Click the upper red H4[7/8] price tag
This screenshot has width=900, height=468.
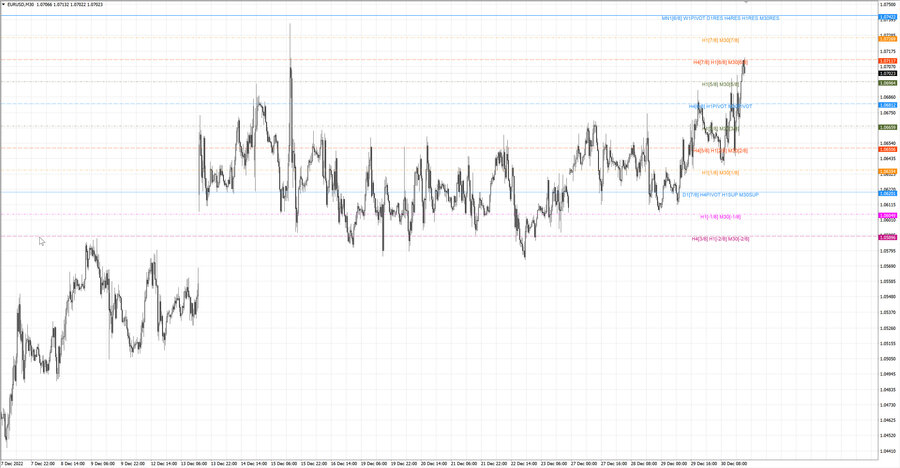888,61
